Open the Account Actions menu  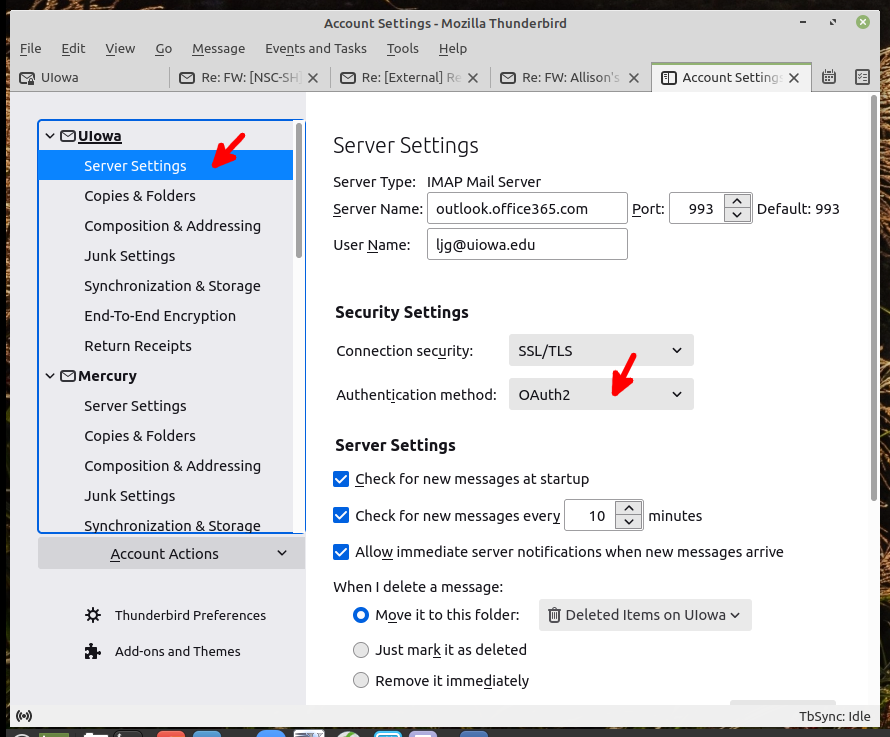pyautogui.click(x=164, y=553)
